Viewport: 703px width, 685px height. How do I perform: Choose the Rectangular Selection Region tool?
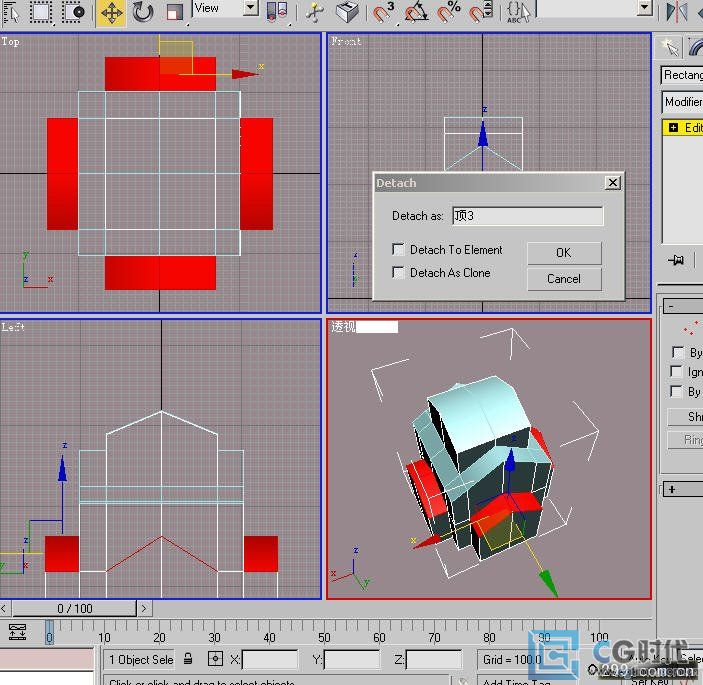(41, 12)
